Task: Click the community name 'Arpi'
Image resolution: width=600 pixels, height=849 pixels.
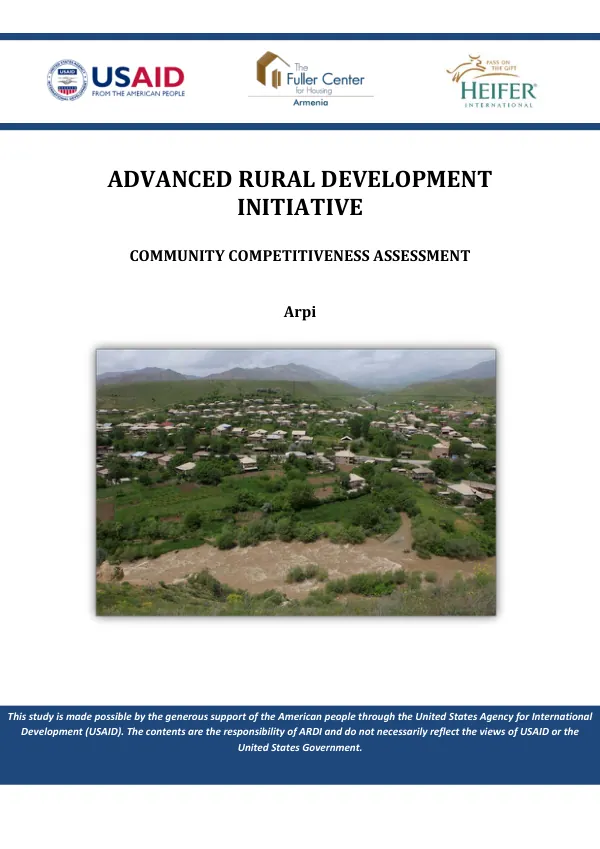Action: click(x=300, y=312)
